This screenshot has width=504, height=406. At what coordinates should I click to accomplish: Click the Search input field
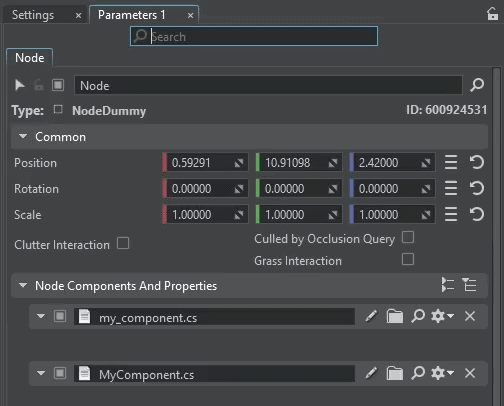pos(254,36)
